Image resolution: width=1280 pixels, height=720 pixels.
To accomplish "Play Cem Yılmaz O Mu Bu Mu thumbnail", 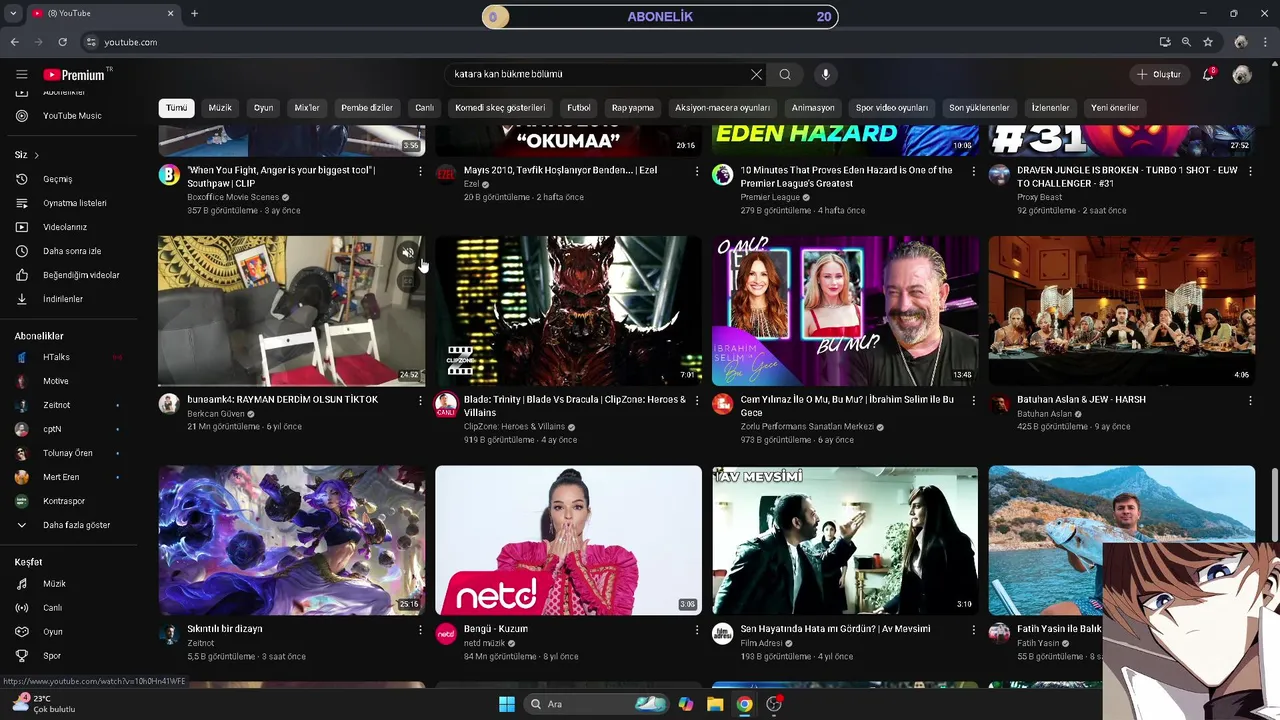I will (845, 311).
